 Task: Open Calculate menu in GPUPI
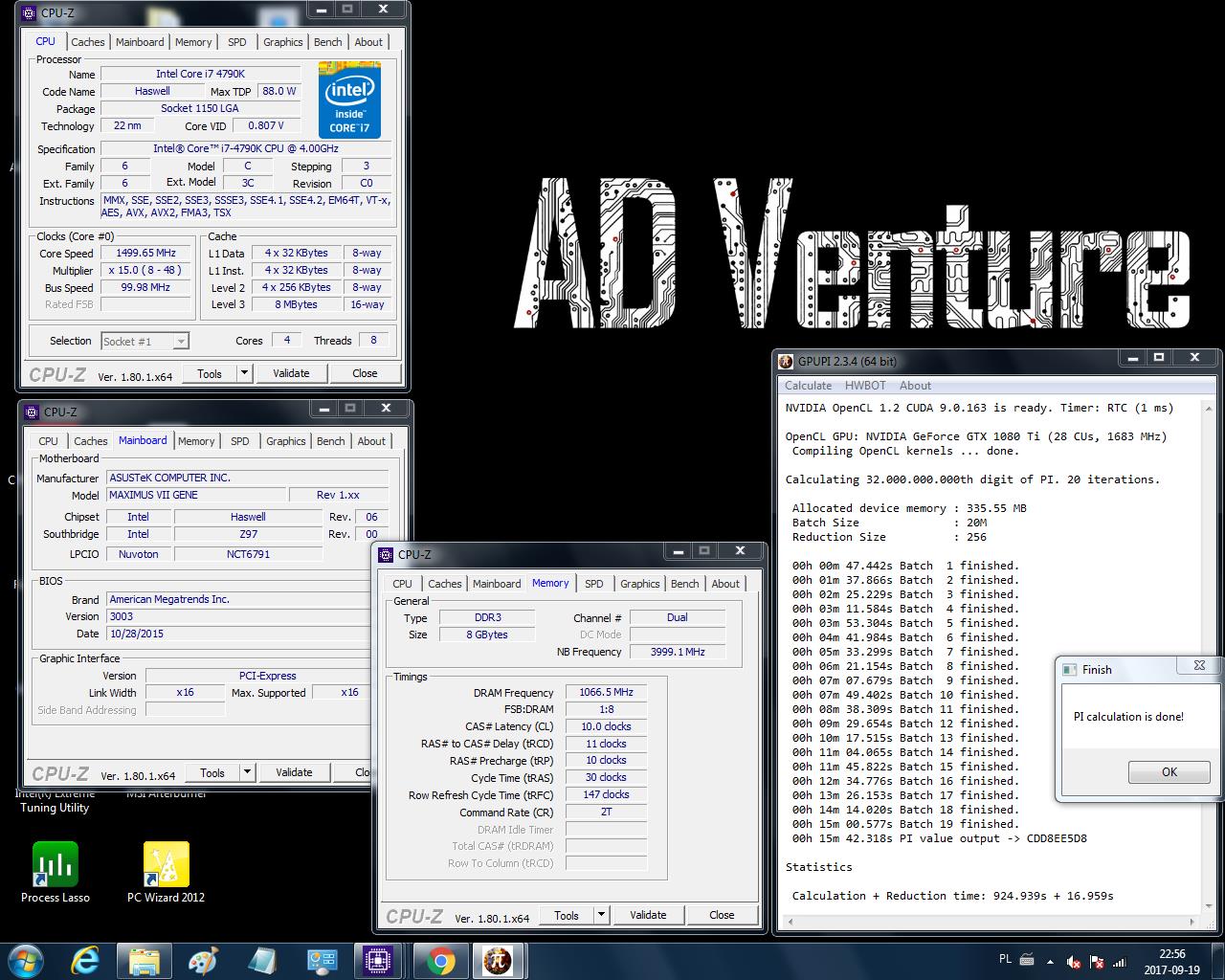(x=808, y=386)
